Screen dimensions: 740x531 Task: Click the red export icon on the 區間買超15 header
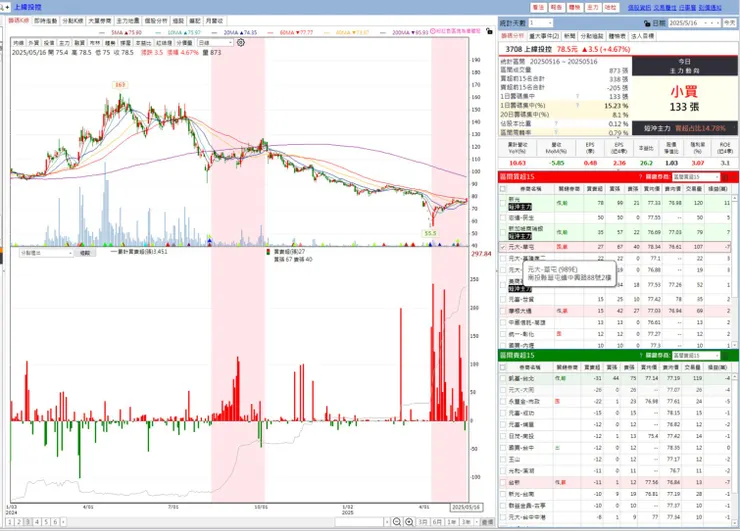[725, 177]
